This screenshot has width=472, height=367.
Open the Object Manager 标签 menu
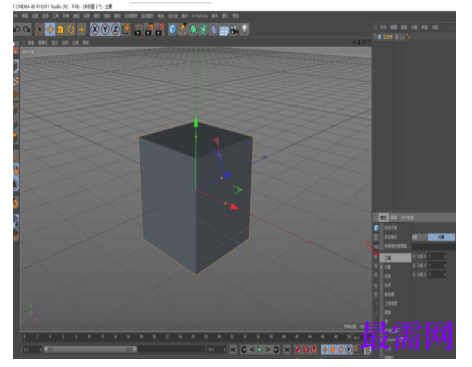tap(424, 27)
